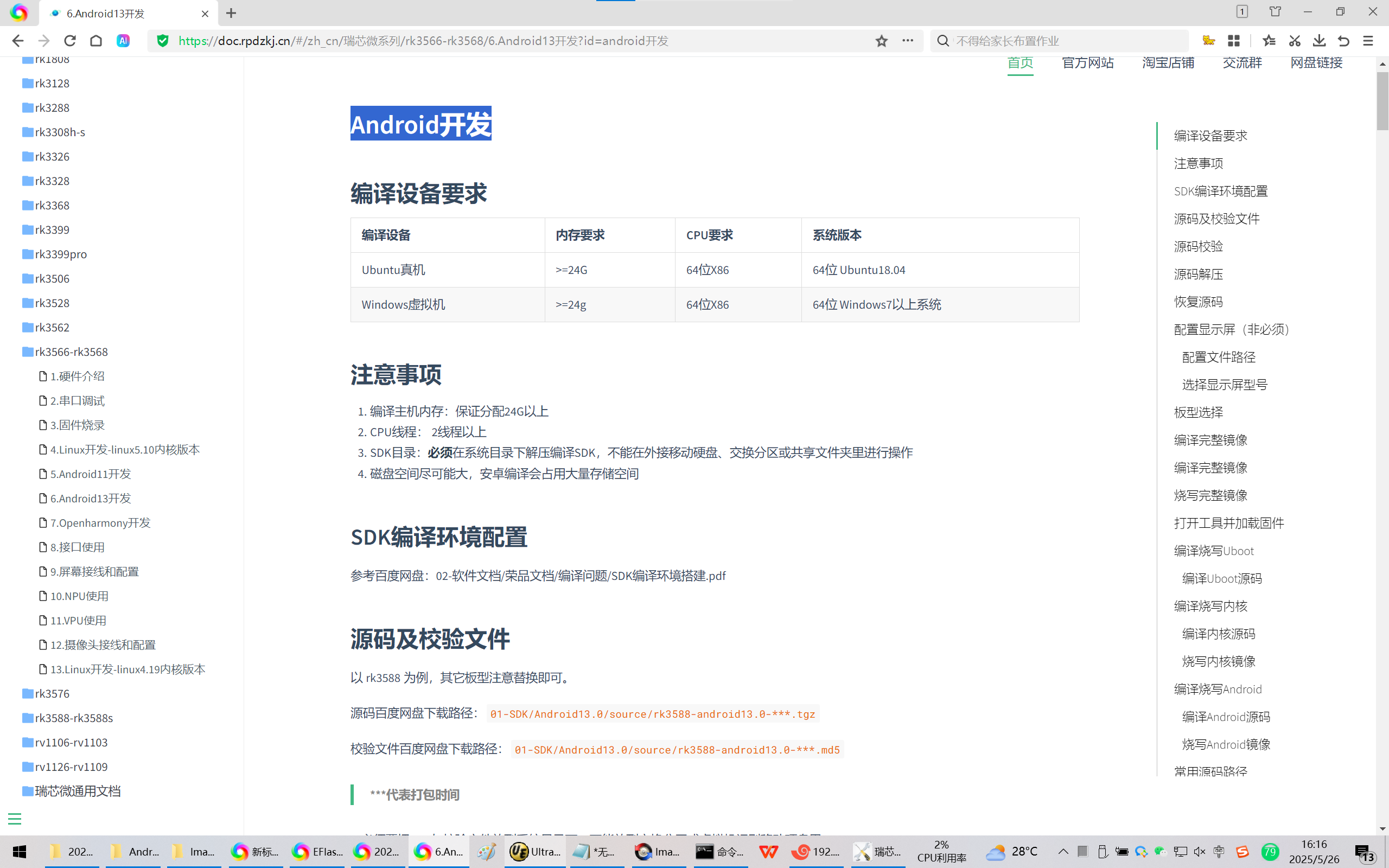Image resolution: width=1389 pixels, height=868 pixels.
Task: Click the page vertical scrollbar thumb
Action: click(x=1381, y=100)
